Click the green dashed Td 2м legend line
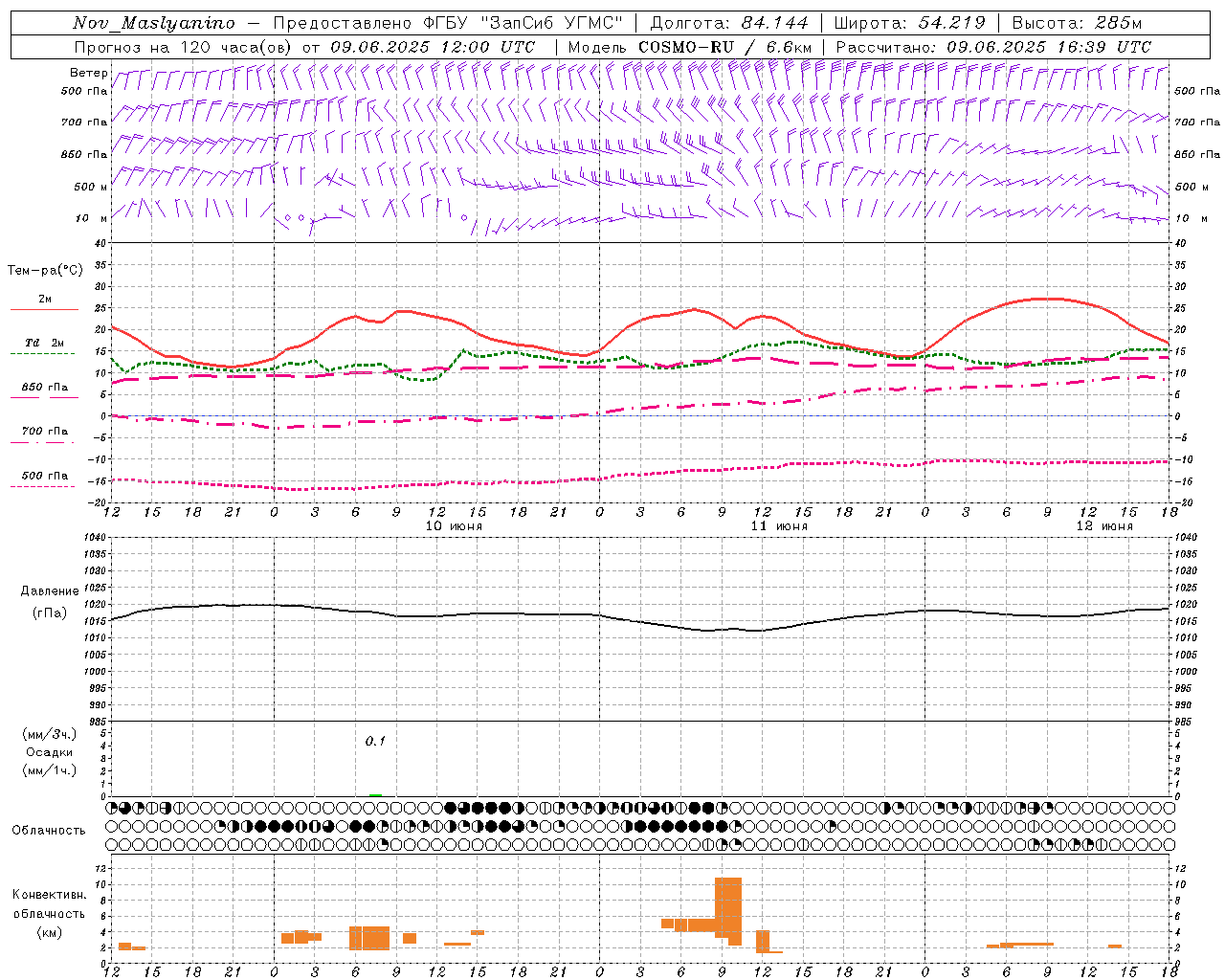Viewport: 1225px width, 980px height. coord(42,354)
